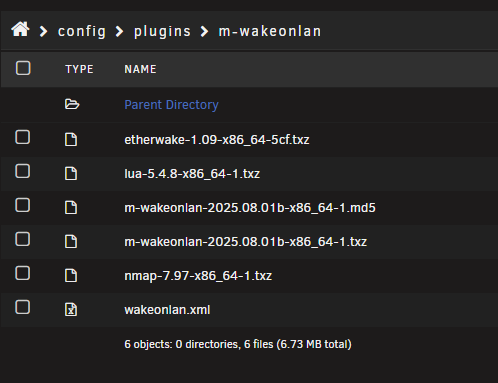Click the chevron arrow before plugins breadcrumb
This screenshot has width=498, height=383.
119,31
